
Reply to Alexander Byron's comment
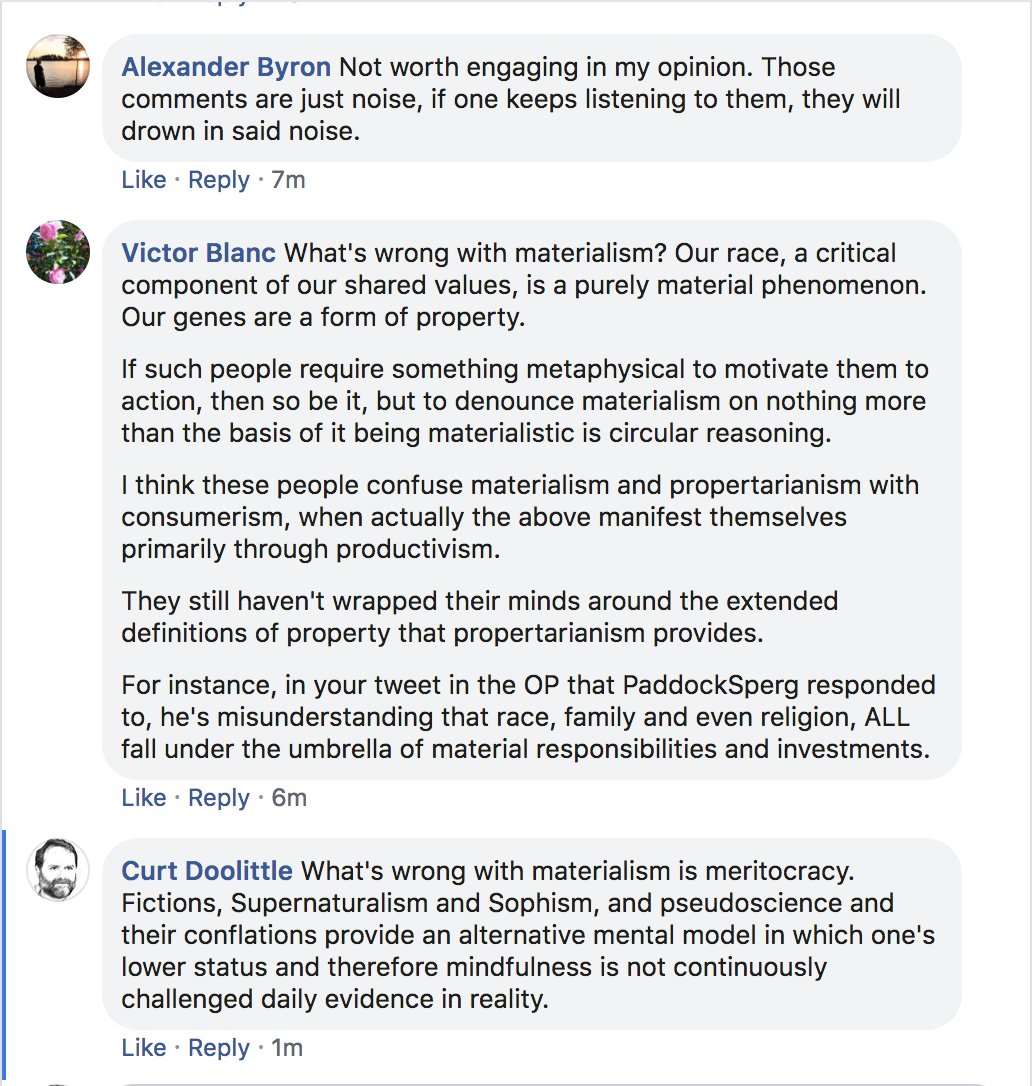[x=218, y=180]
